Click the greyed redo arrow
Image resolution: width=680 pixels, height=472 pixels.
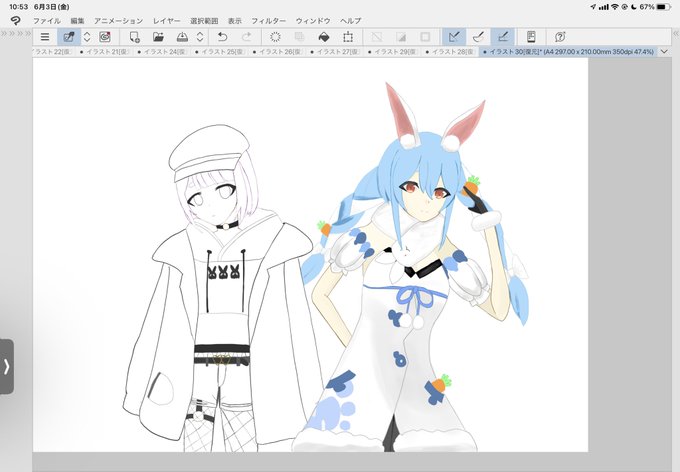pos(246,37)
